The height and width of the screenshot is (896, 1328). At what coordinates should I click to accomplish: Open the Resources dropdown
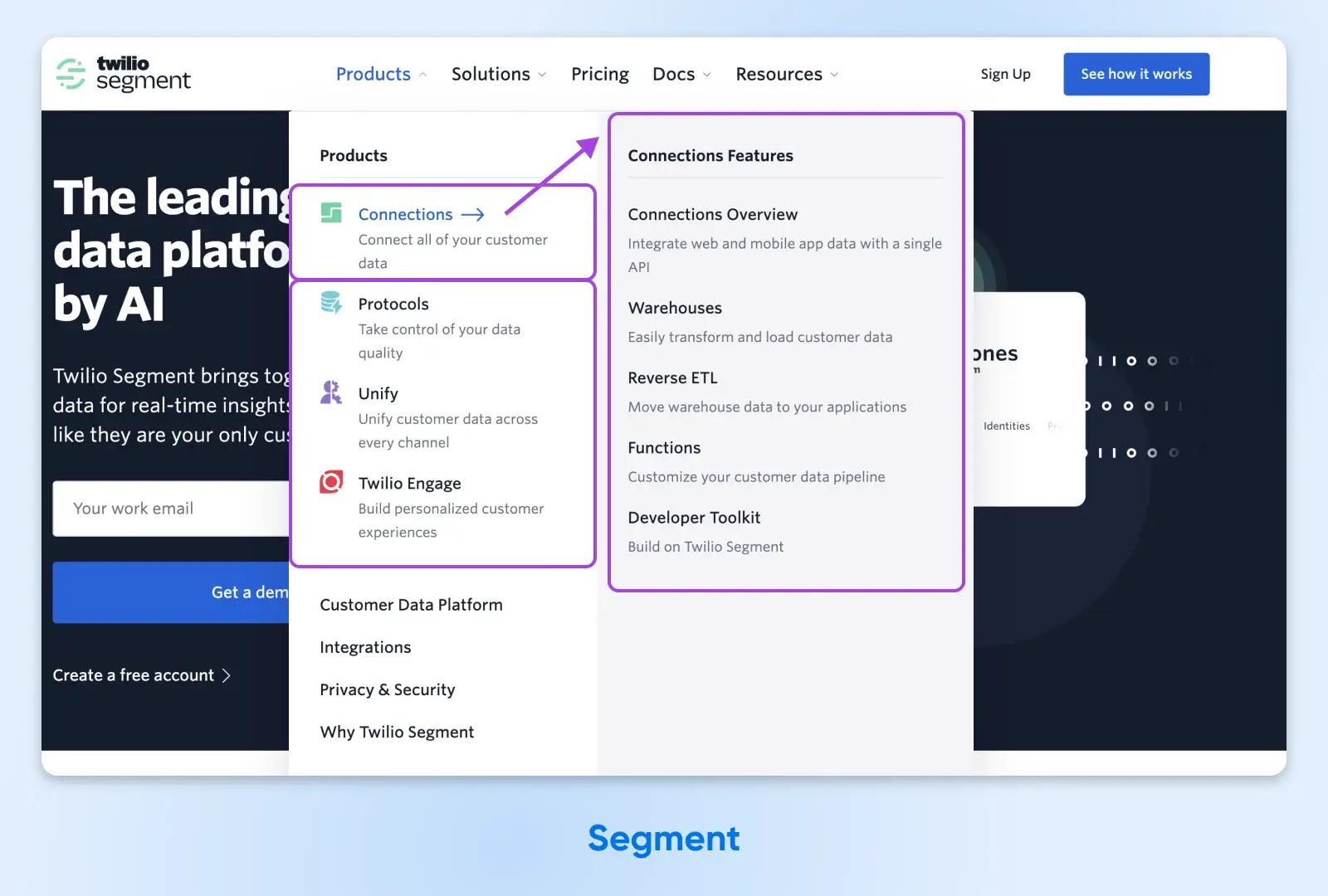[x=787, y=74]
